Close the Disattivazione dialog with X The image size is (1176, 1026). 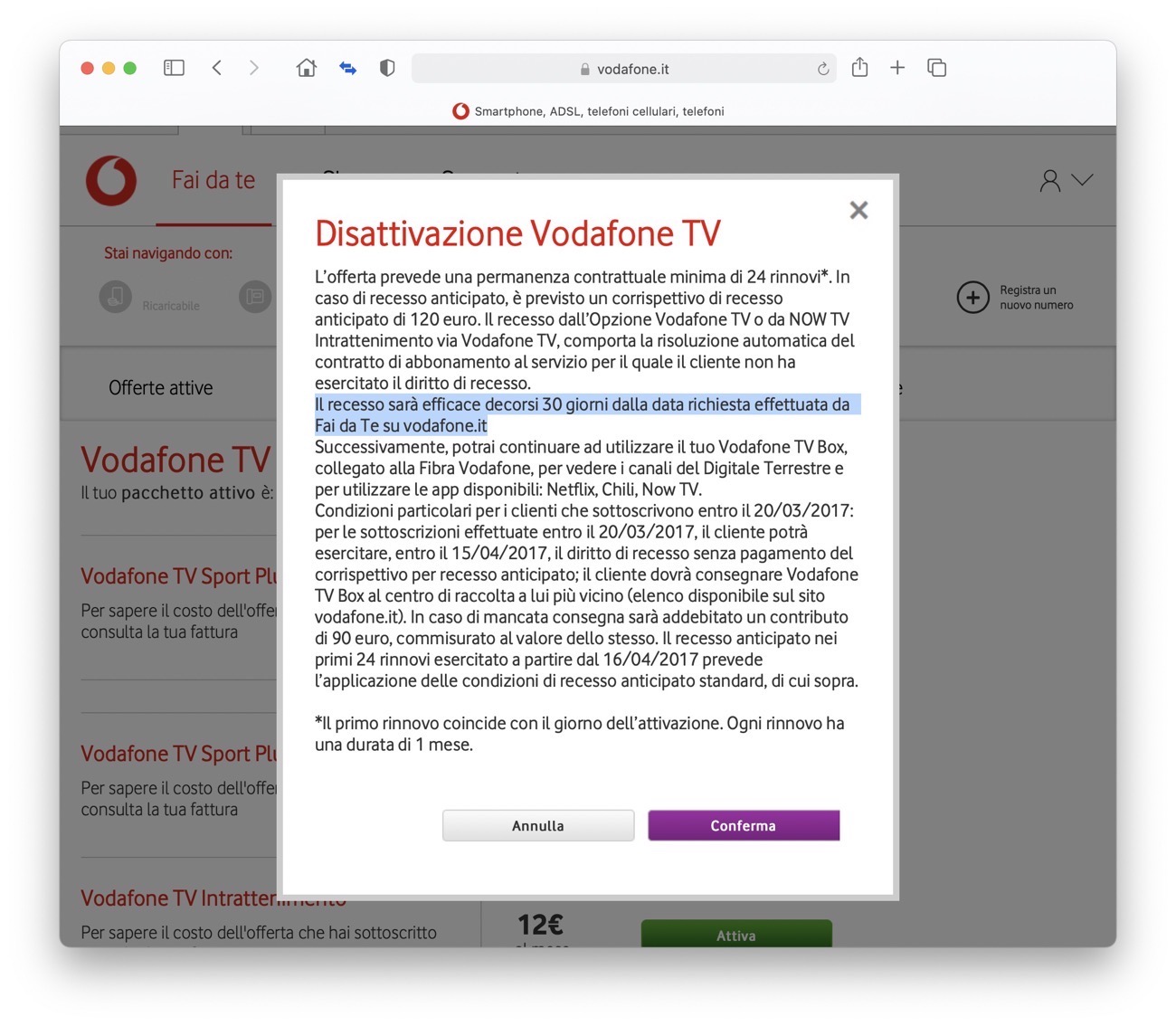click(x=858, y=210)
